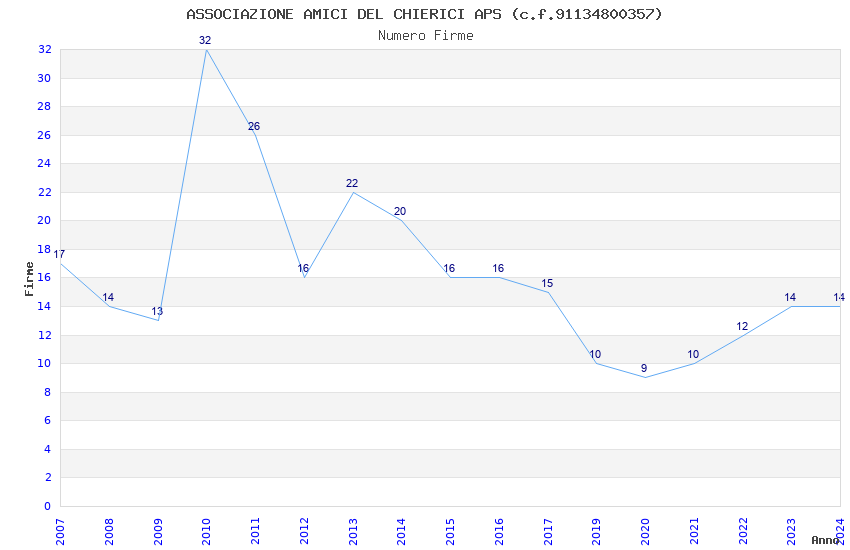Screen dimensions: 850x550
Task: Select the data label 9 for 2020
Action: pyautogui.click(x=644, y=368)
